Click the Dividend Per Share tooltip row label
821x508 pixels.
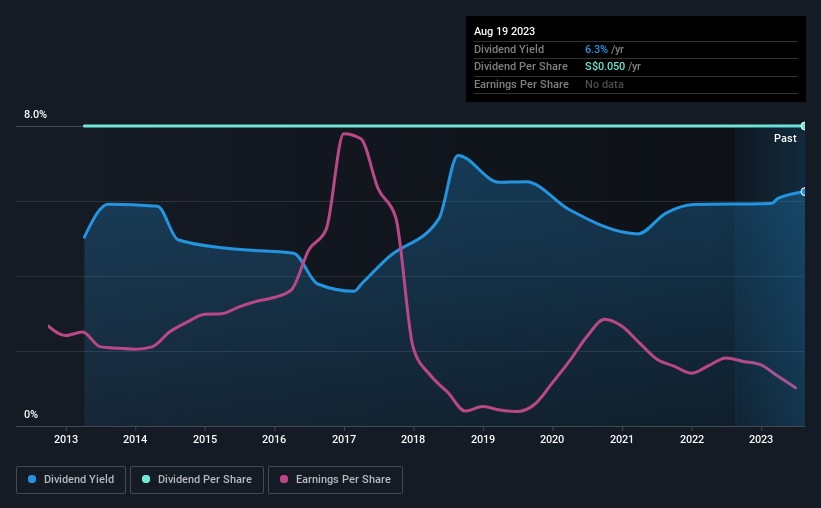click(x=520, y=67)
